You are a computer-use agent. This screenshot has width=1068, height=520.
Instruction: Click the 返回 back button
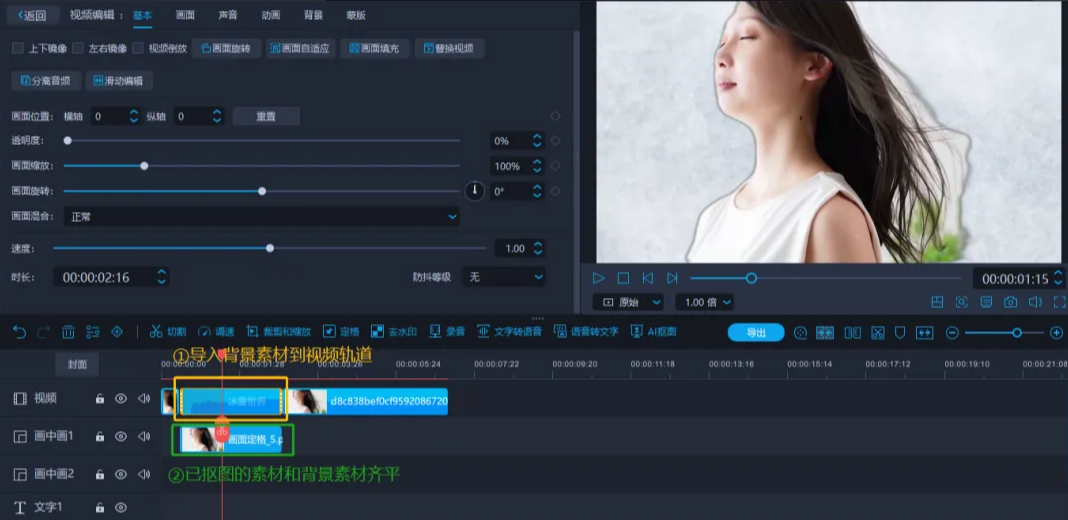[x=33, y=15]
